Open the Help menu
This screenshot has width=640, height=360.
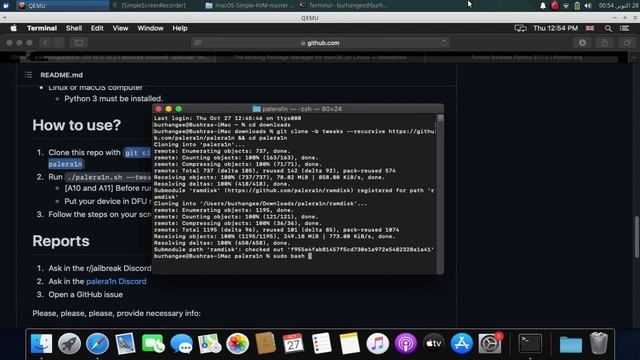tap(180, 28)
